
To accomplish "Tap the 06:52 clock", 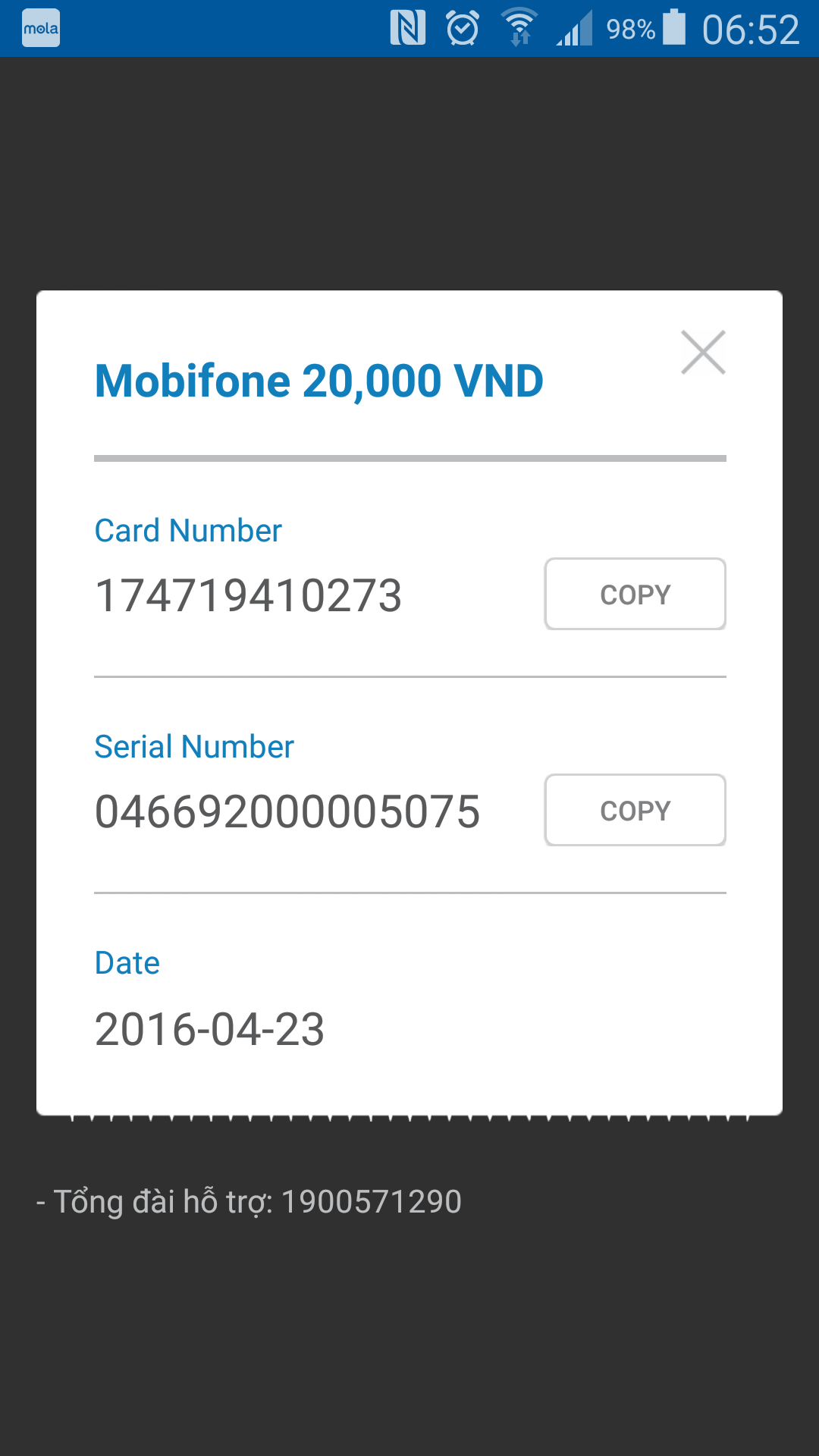I will coord(750,30).
